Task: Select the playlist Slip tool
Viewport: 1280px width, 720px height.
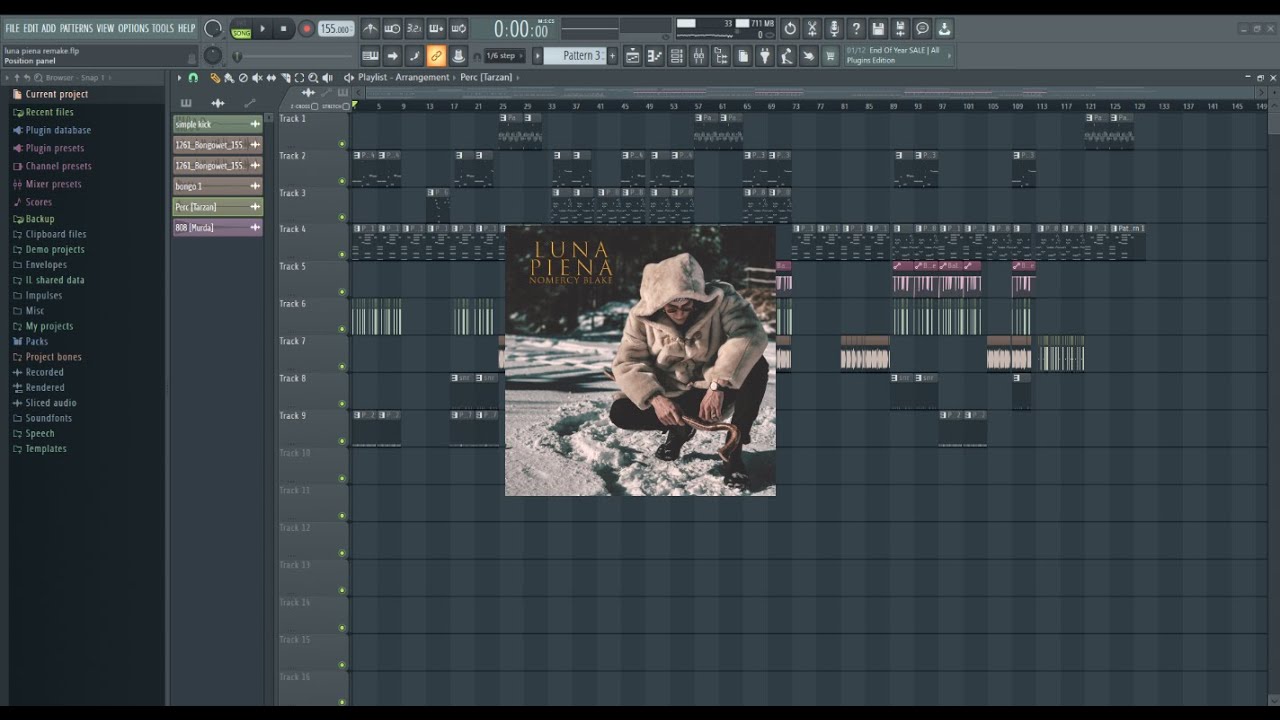Action: pyautogui.click(x=271, y=78)
